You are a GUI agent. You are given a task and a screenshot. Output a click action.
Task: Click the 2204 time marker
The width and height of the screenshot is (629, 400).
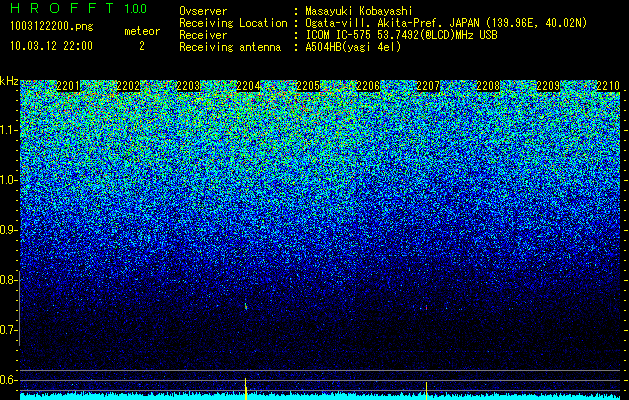coord(248,86)
